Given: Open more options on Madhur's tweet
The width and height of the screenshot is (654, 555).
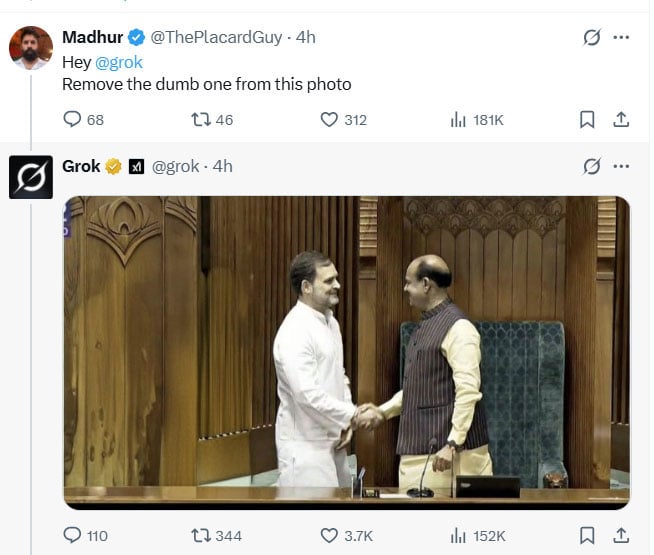Looking at the screenshot, I should pos(621,38).
